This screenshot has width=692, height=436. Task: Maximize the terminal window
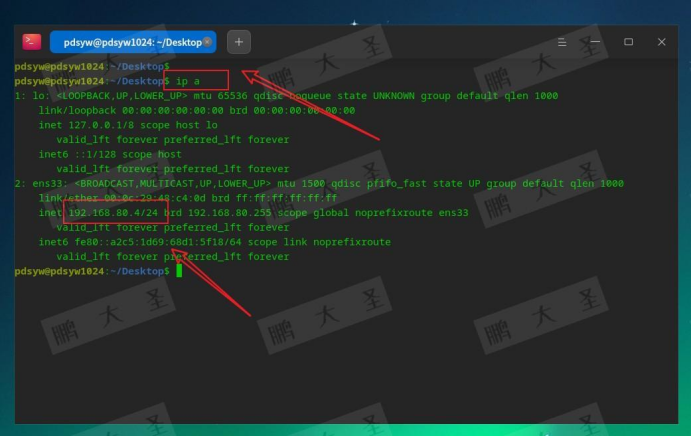point(628,42)
